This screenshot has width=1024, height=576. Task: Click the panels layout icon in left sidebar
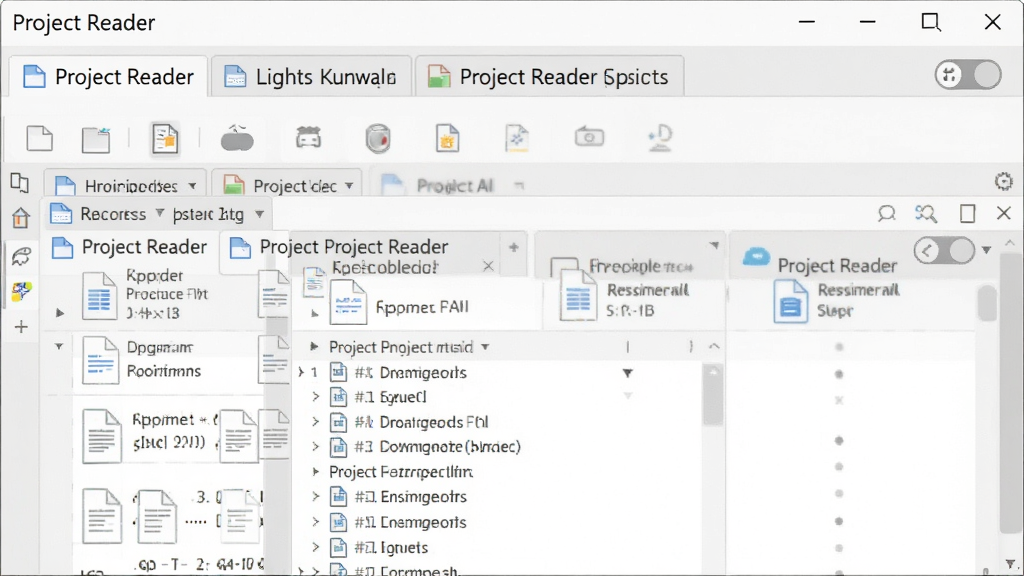coord(20,184)
